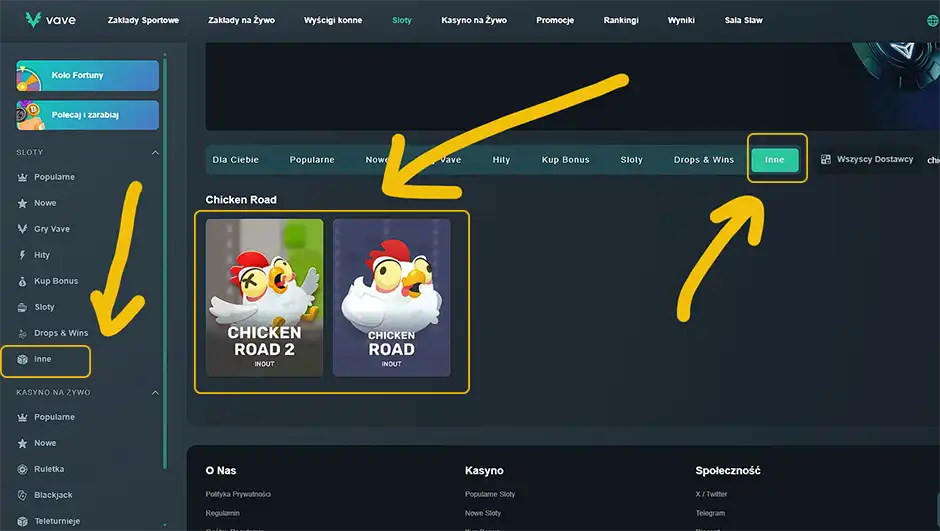Open Nowe Sloty footer link
The height and width of the screenshot is (531, 940).
coord(483,514)
